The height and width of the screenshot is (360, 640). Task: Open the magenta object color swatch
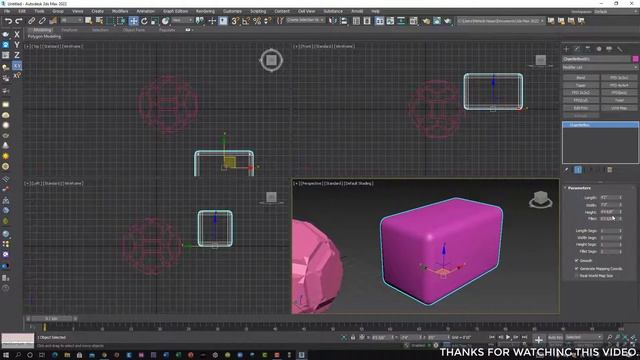pyautogui.click(x=636, y=59)
